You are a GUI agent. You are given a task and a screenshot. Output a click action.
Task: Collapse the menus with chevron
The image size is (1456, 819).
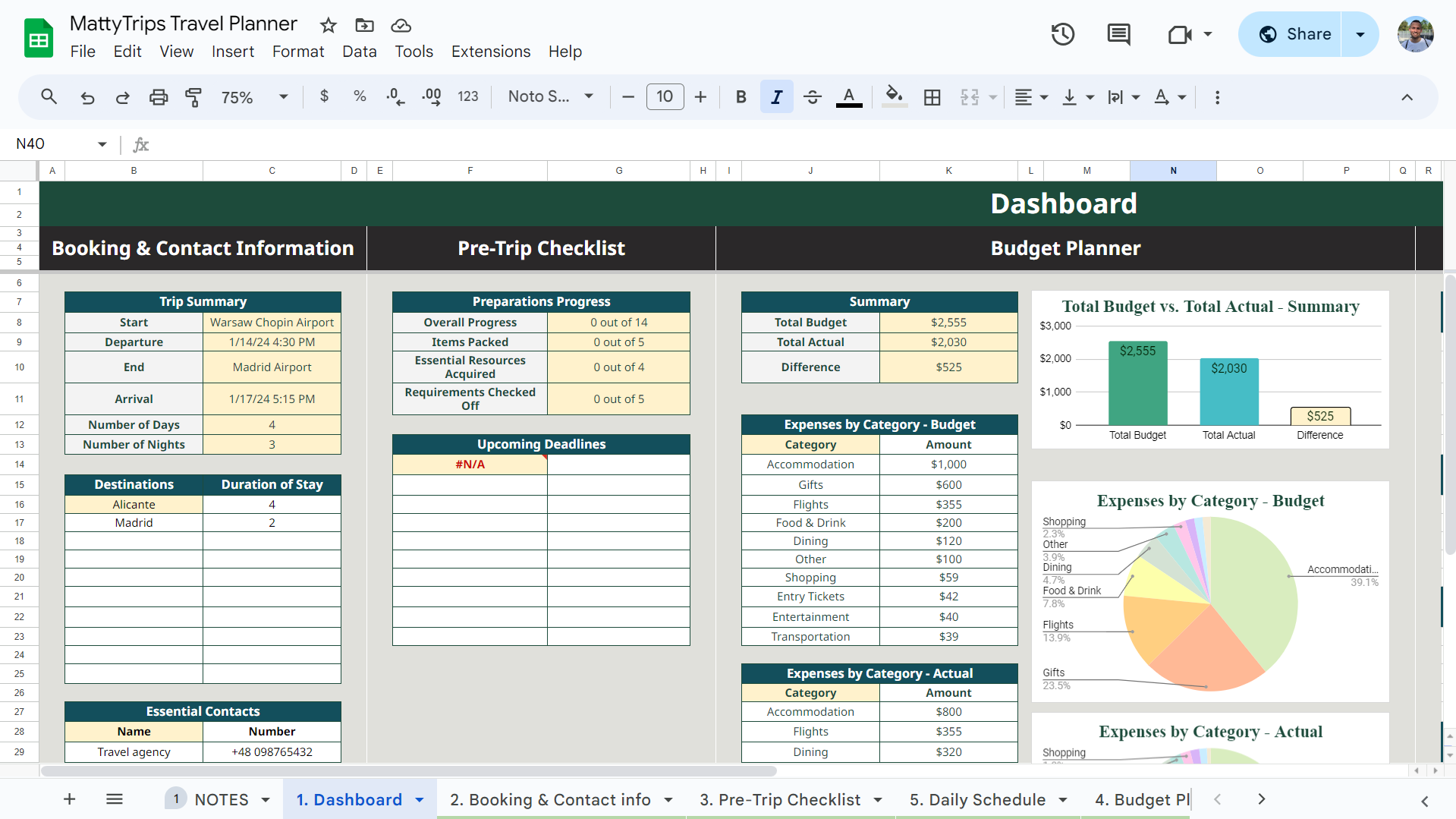[1407, 97]
